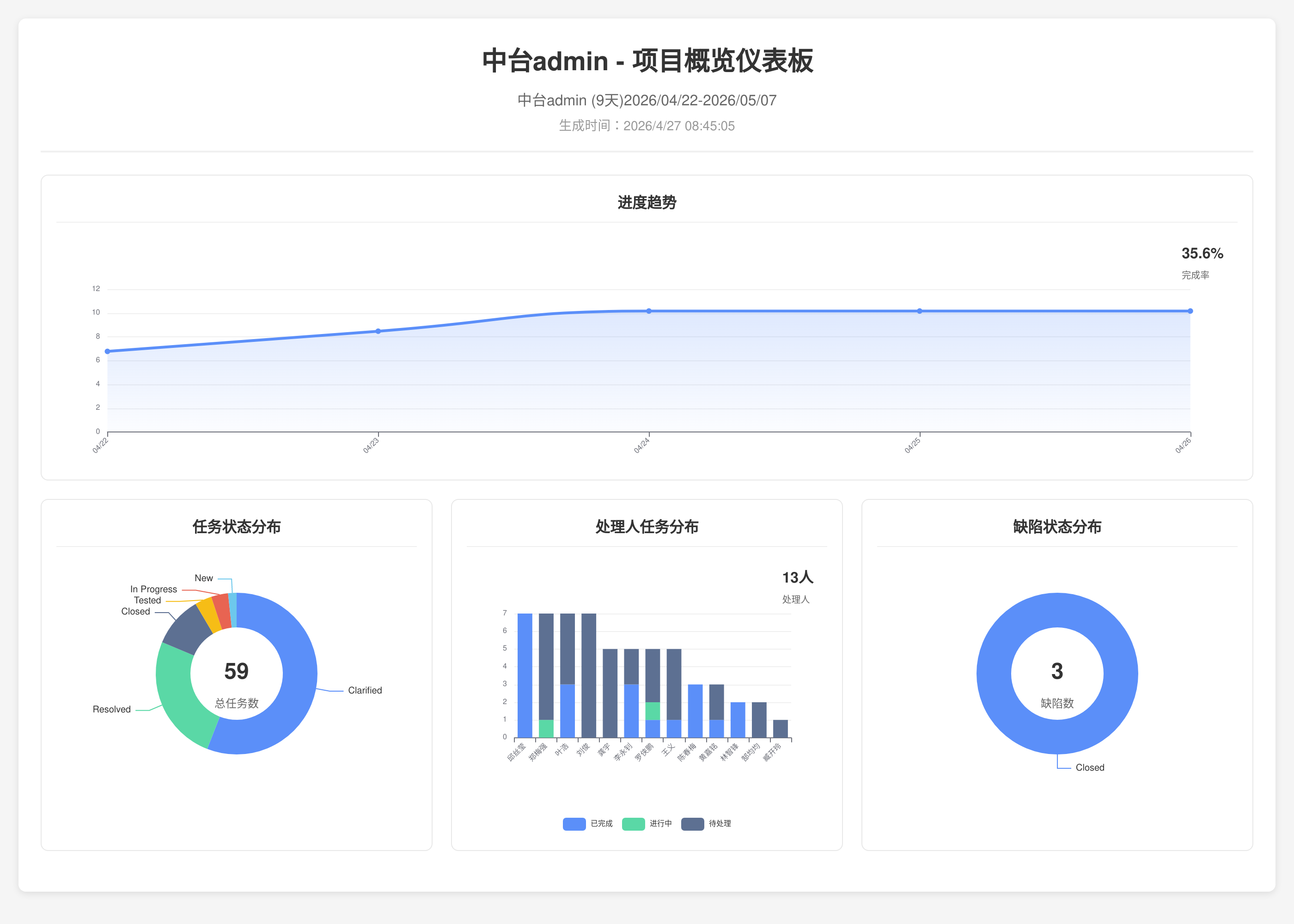
Task: Click the dark bar for 刘俊
Action: pyautogui.click(x=589, y=675)
